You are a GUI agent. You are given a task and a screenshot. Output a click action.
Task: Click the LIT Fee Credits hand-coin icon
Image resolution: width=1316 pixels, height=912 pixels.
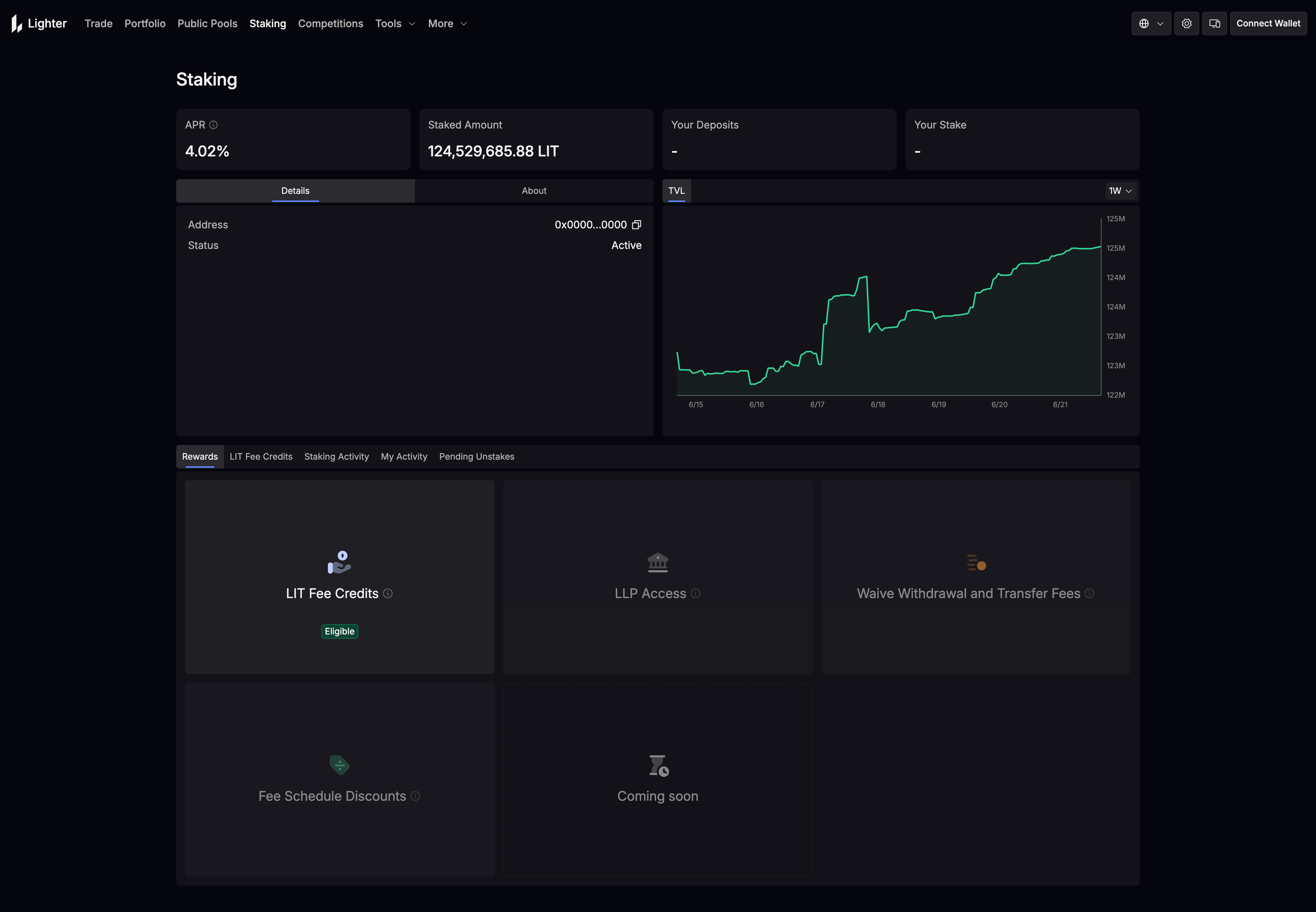coord(339,562)
